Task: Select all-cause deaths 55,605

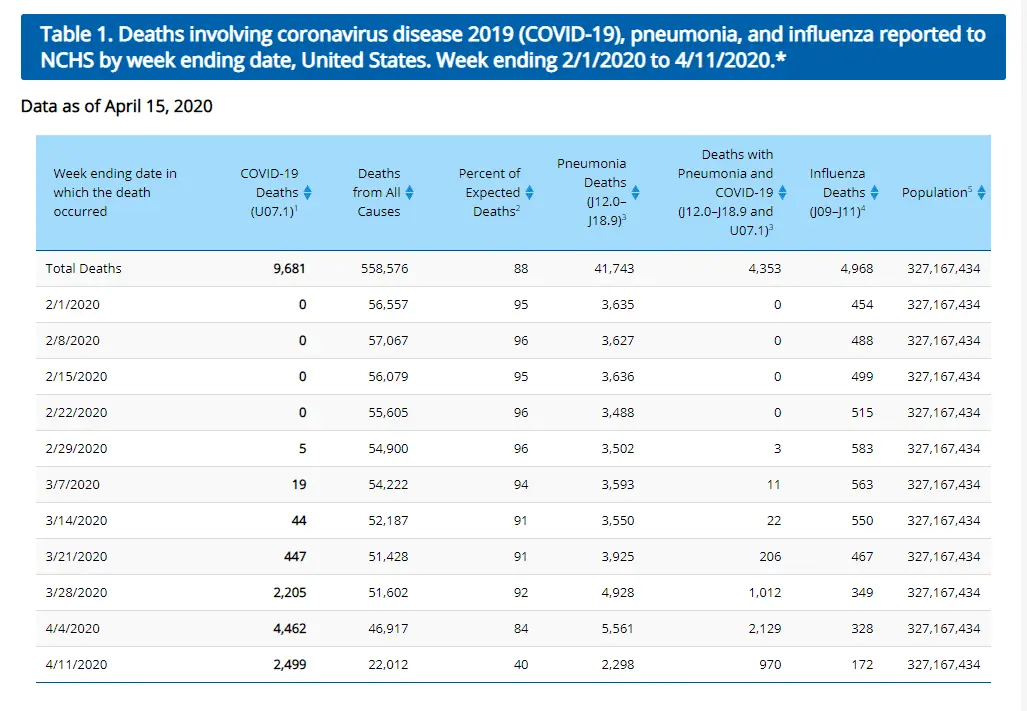Action: (388, 412)
